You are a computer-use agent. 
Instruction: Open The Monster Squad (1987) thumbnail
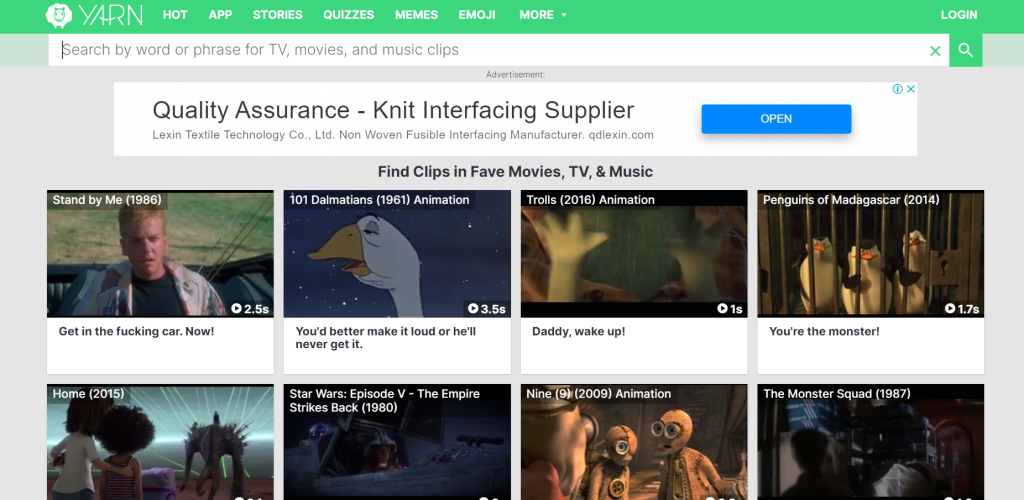click(871, 442)
